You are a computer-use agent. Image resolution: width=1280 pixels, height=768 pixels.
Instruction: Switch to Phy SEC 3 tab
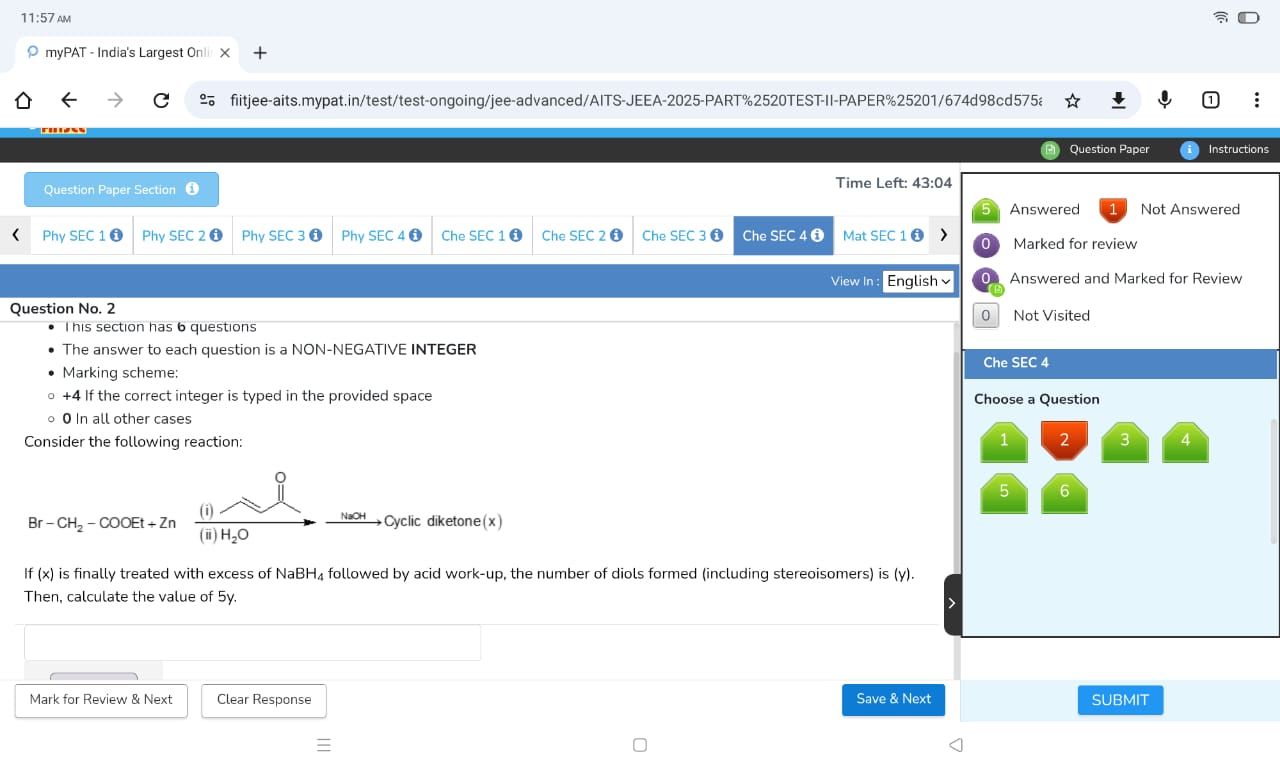(282, 235)
